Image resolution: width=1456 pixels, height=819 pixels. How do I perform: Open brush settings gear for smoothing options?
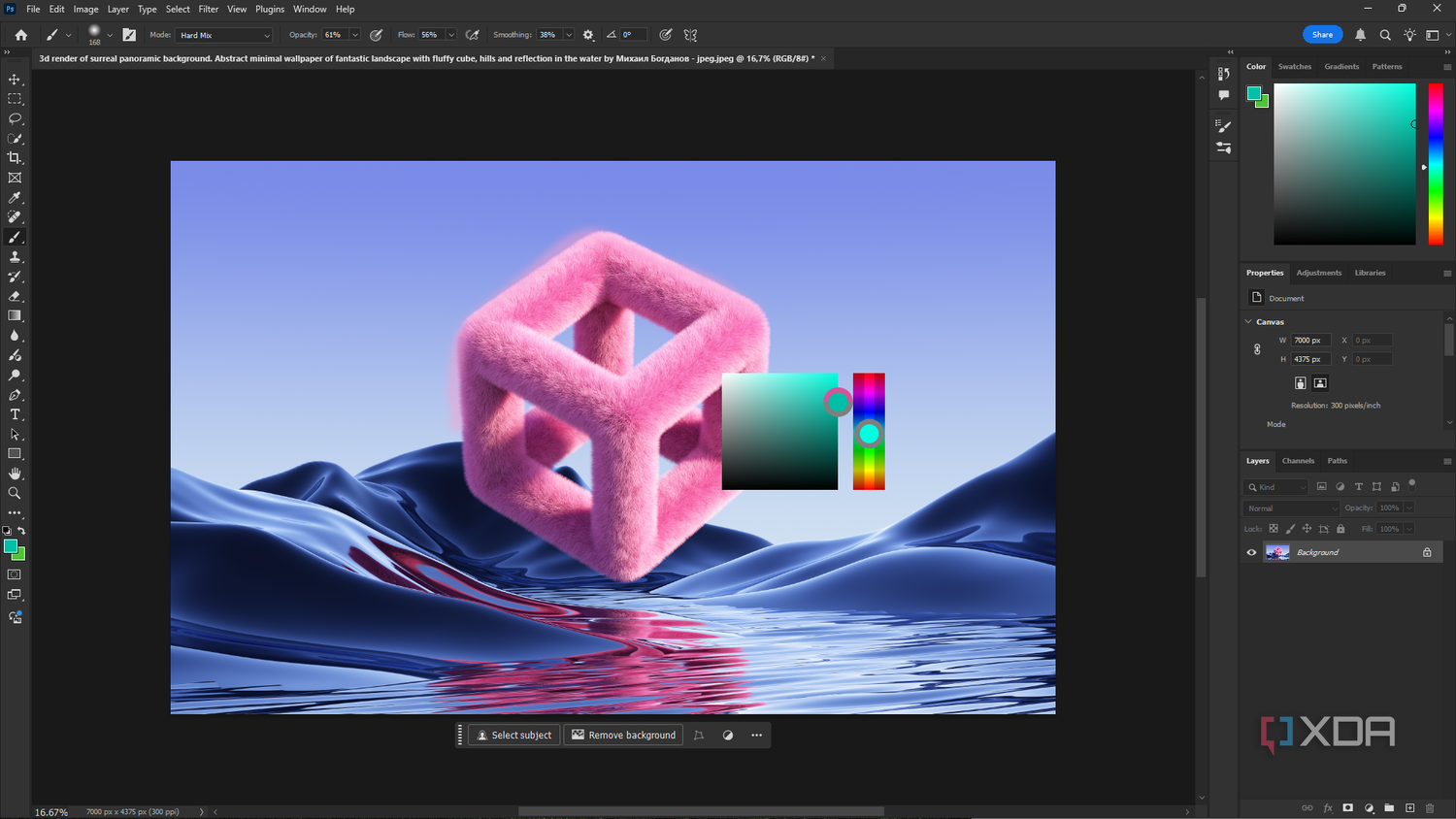point(588,35)
